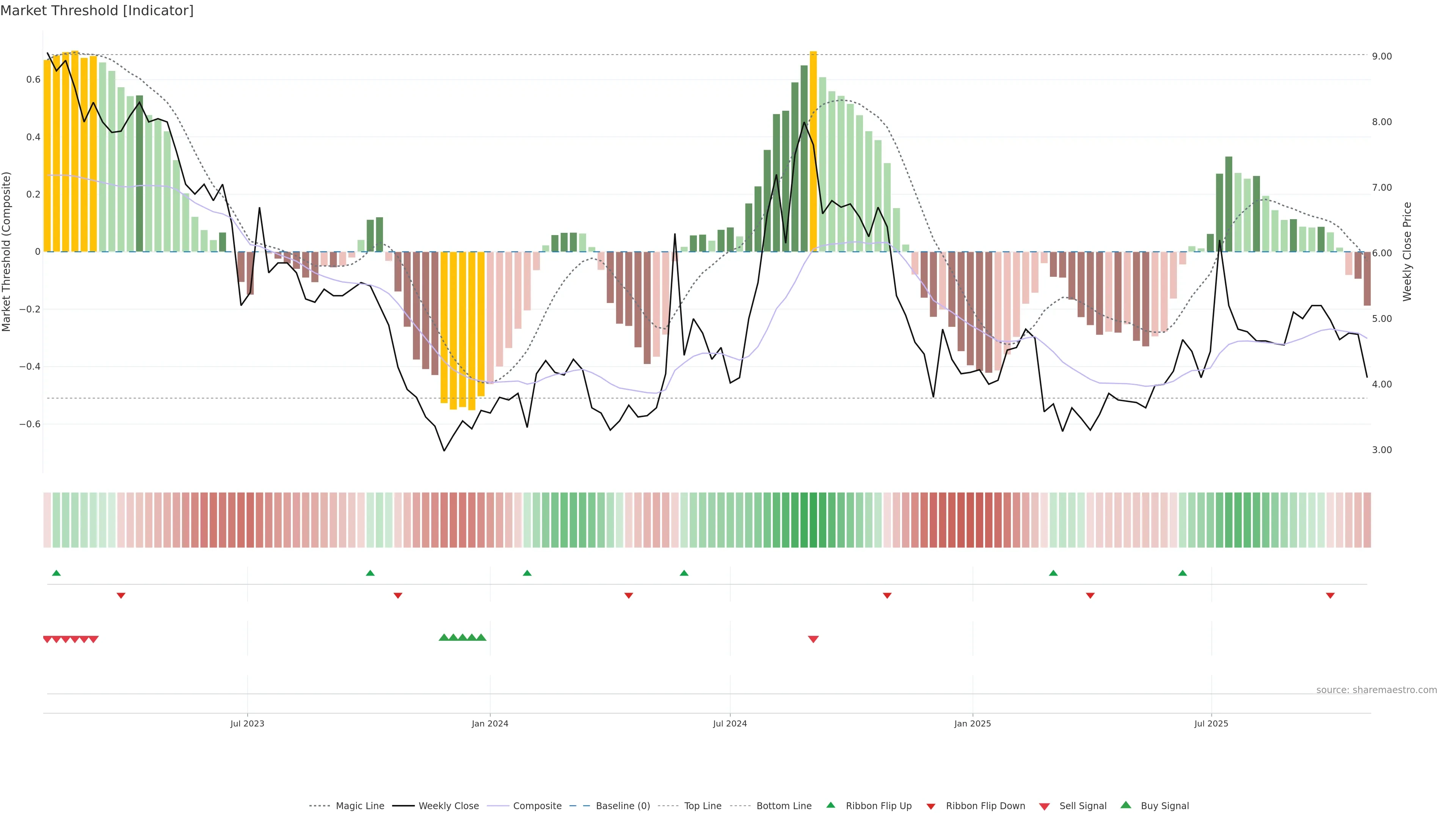
Task: Click the Weekly Close Price axis title
Action: pos(1407,251)
